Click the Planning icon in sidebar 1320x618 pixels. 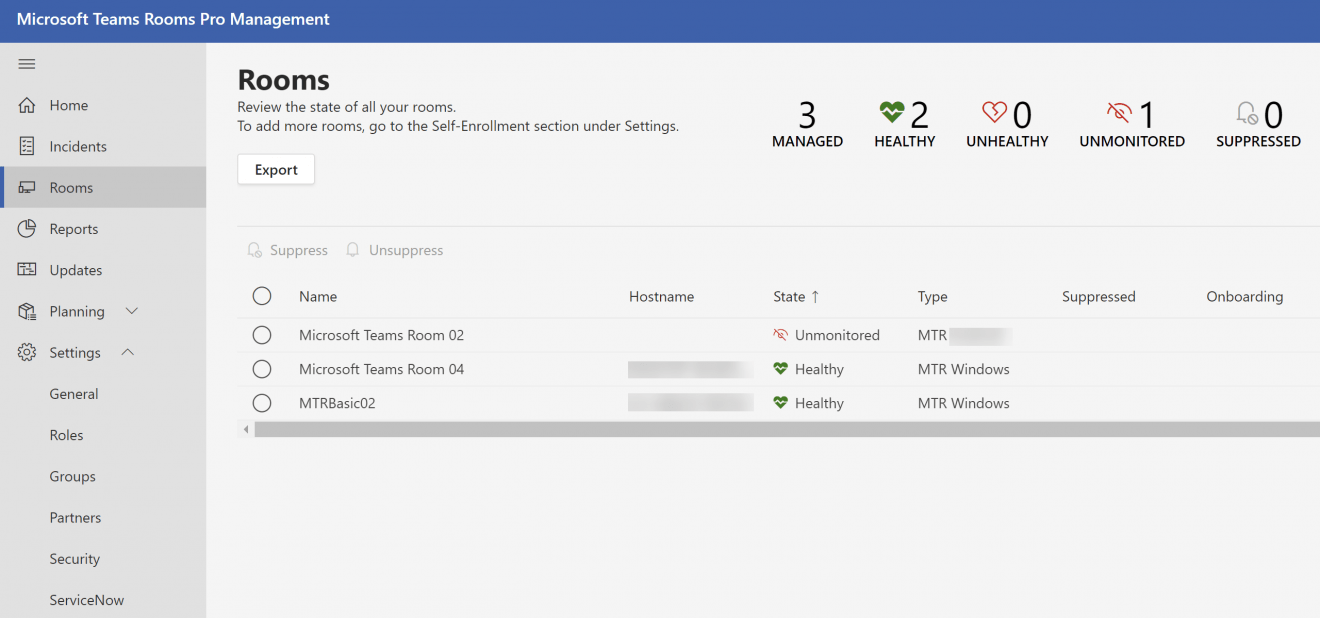tap(27, 311)
